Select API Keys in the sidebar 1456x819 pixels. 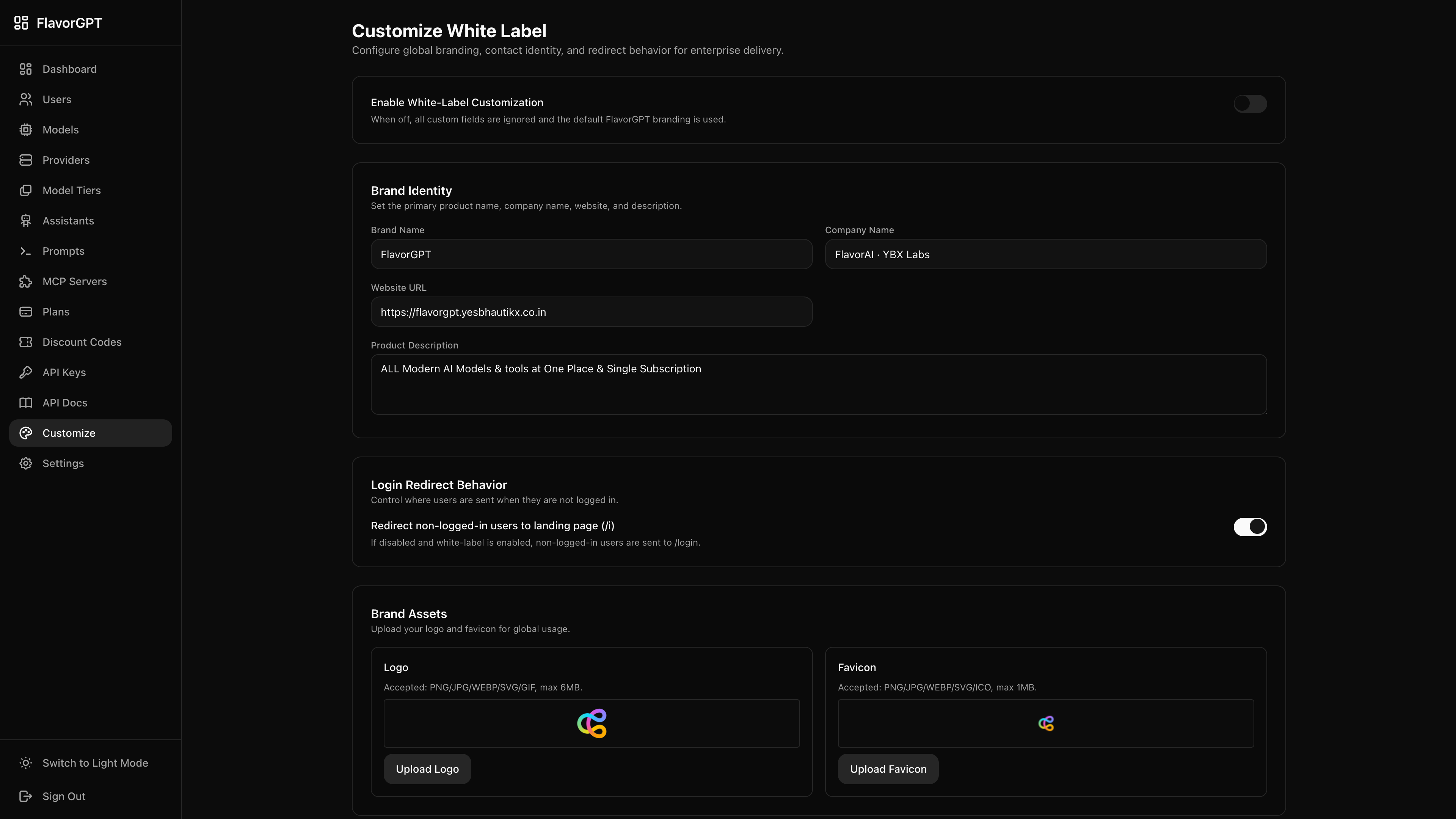coord(91,372)
